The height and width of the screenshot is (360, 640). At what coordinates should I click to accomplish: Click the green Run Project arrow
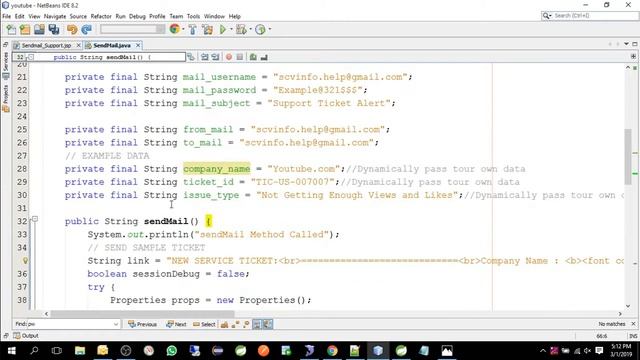223,29
